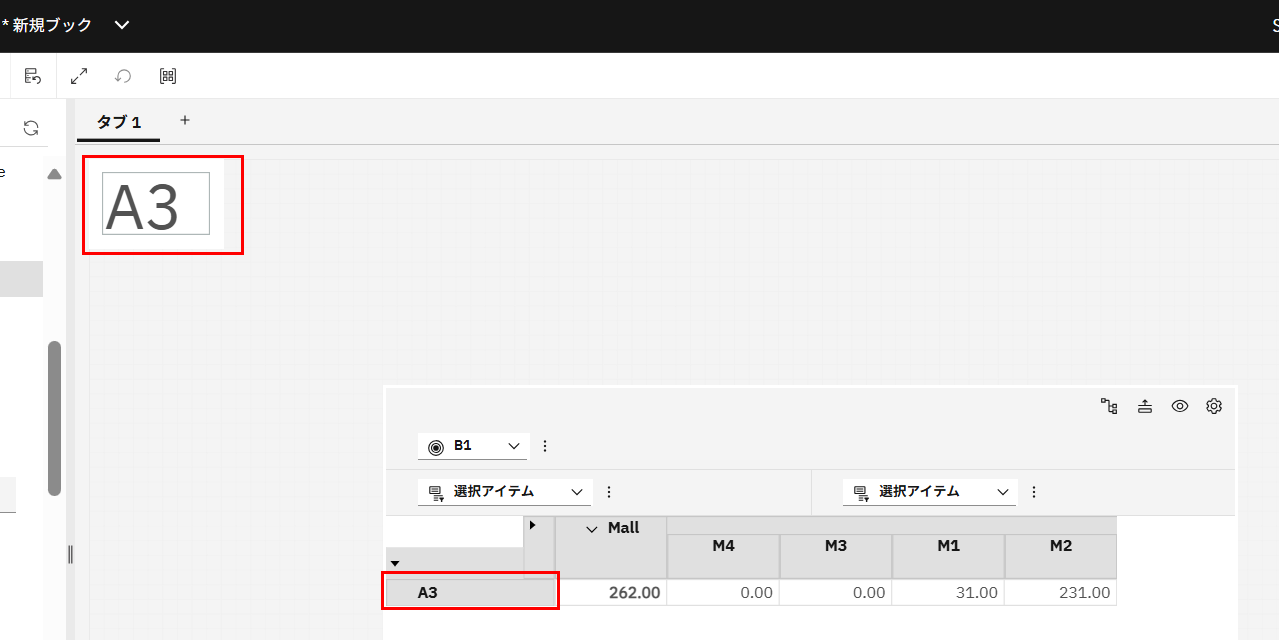
Task: Click the right-pointing triangle in table corner
Action: click(532, 525)
